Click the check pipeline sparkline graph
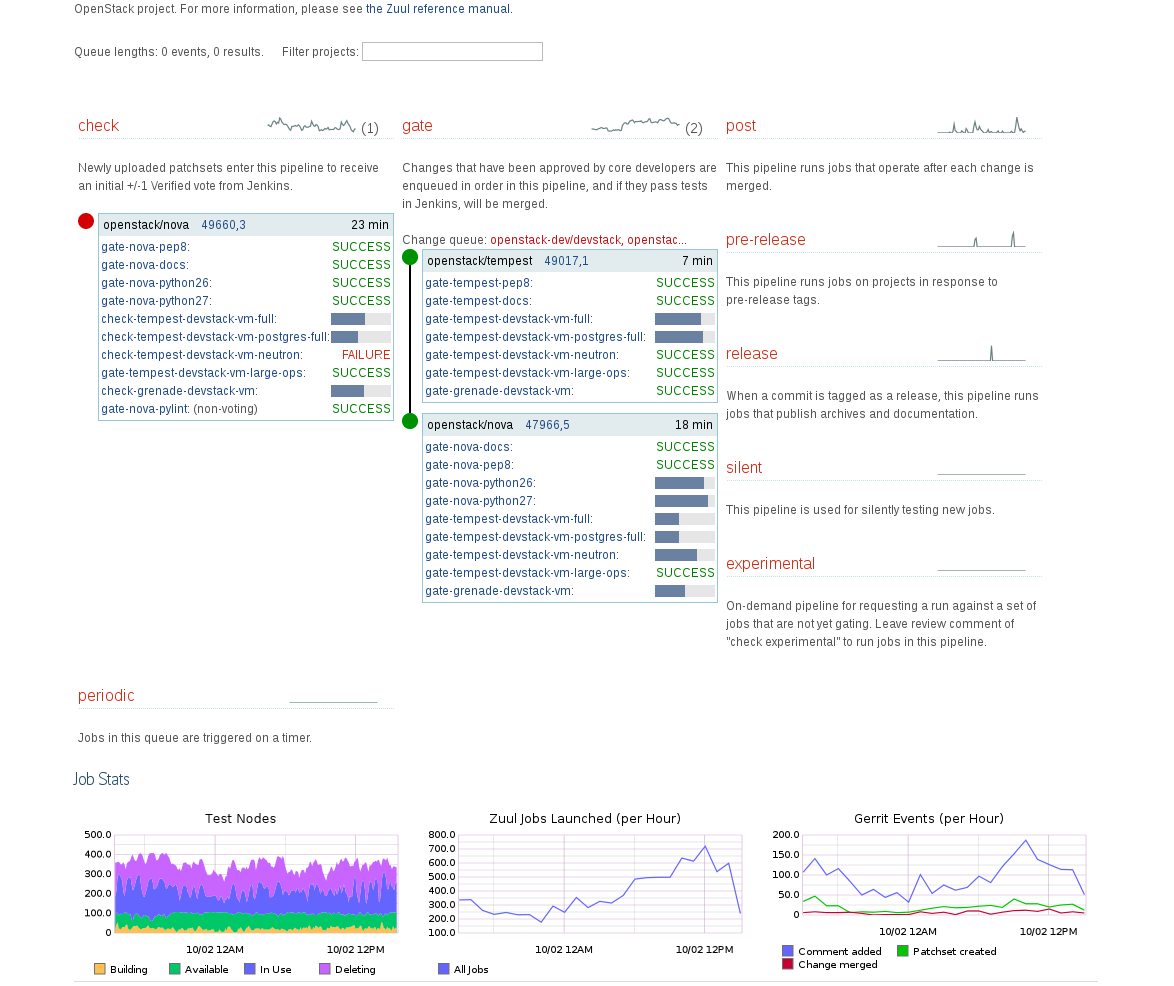This screenshot has height=986, width=1174. [311, 125]
